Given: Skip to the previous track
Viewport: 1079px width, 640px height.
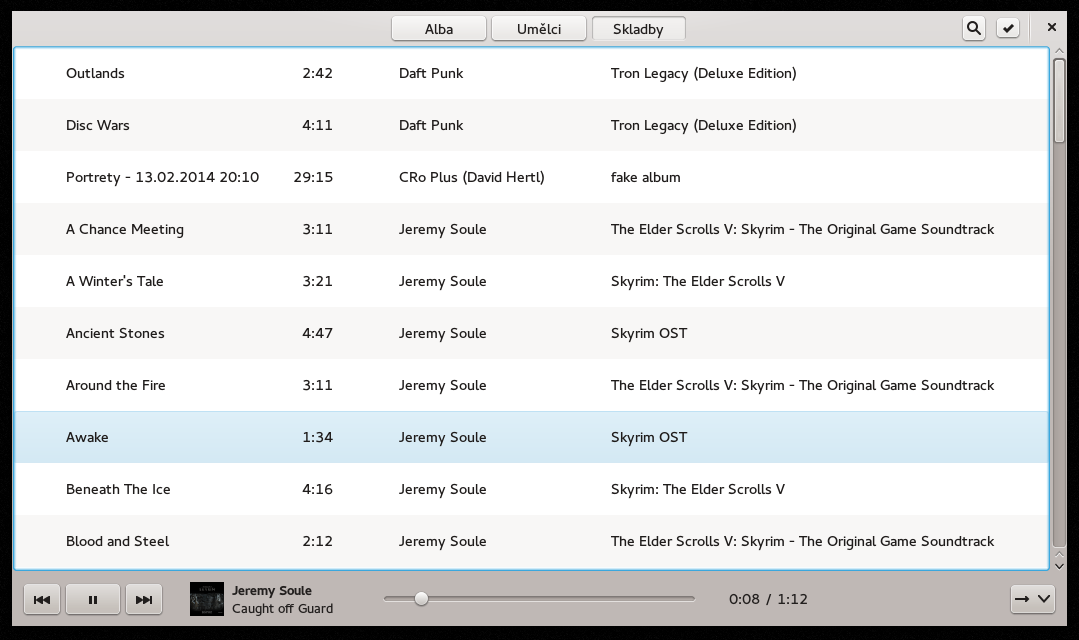Looking at the screenshot, I should click(42, 599).
